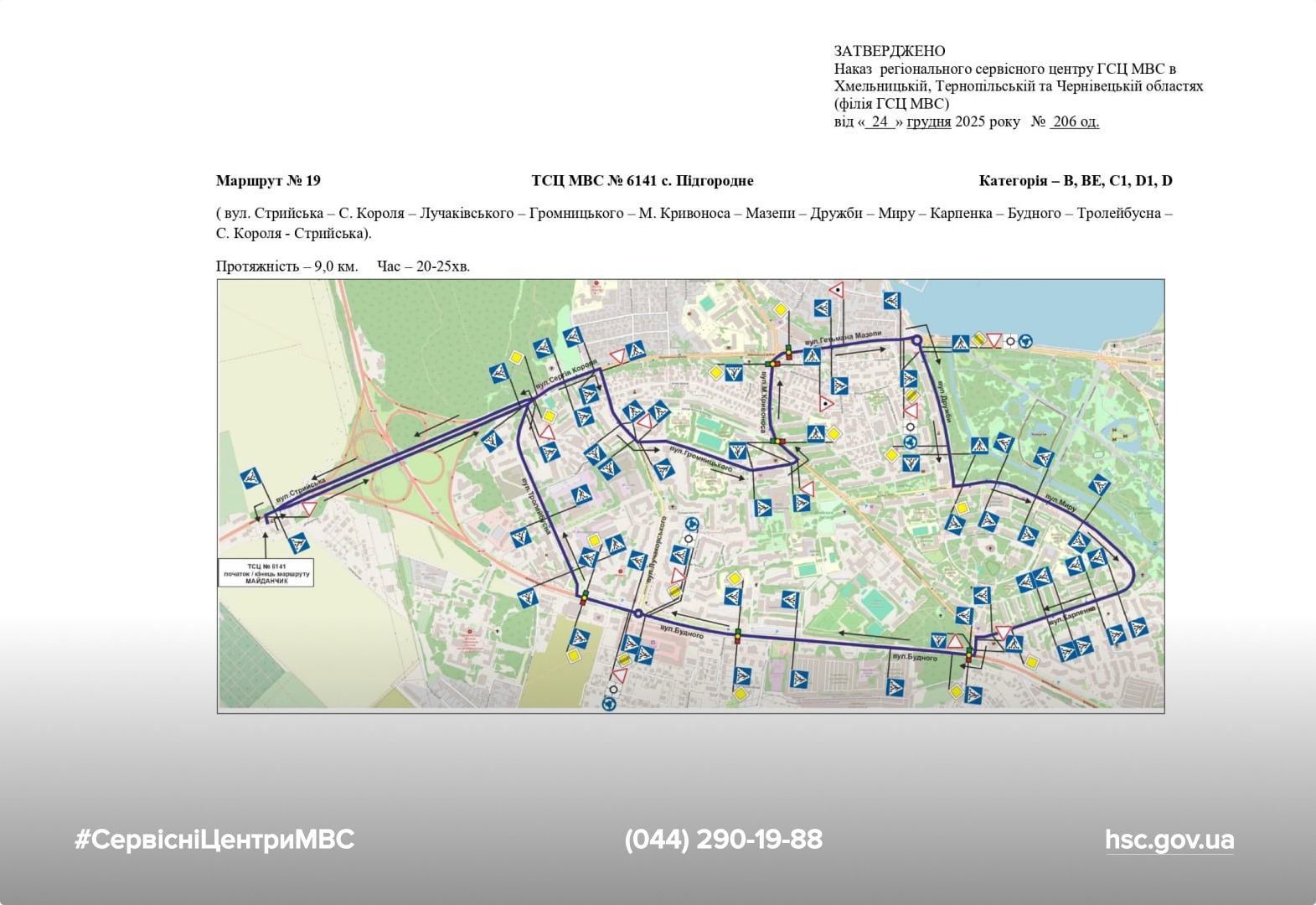Click the order number 206 од.

(x=1075, y=122)
